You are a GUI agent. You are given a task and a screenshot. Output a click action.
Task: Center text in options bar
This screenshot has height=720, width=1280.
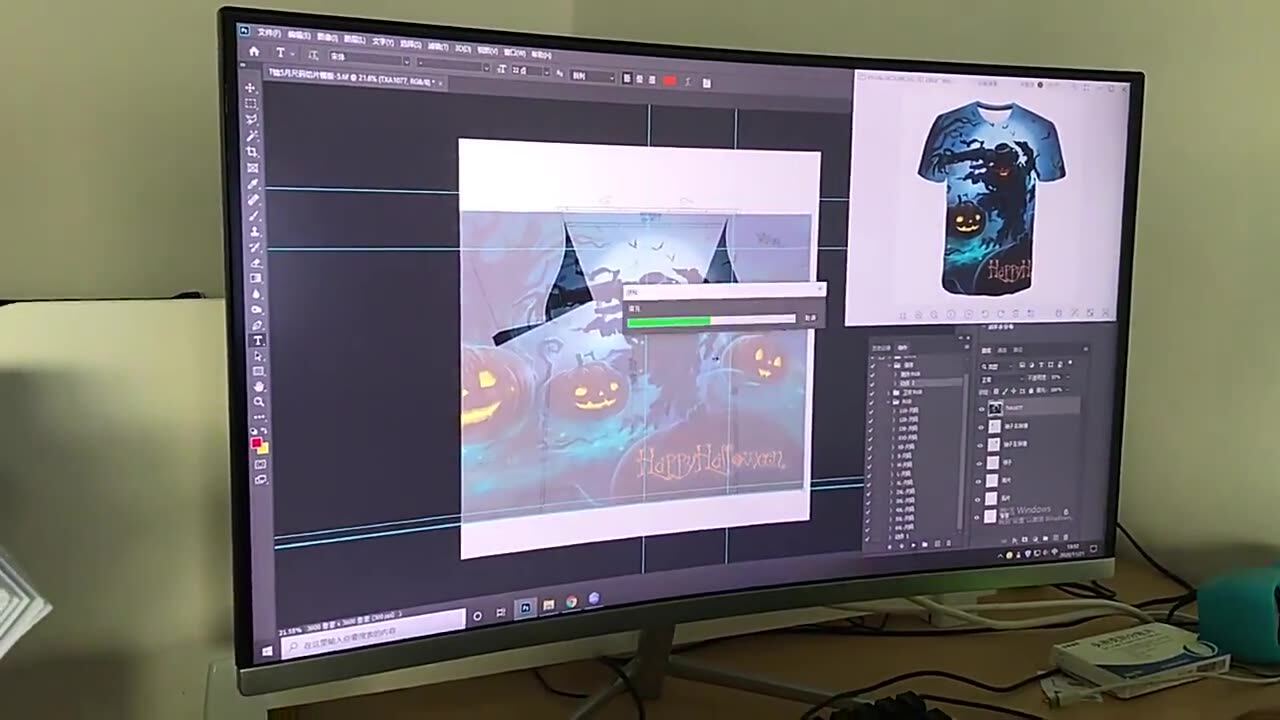click(x=639, y=79)
